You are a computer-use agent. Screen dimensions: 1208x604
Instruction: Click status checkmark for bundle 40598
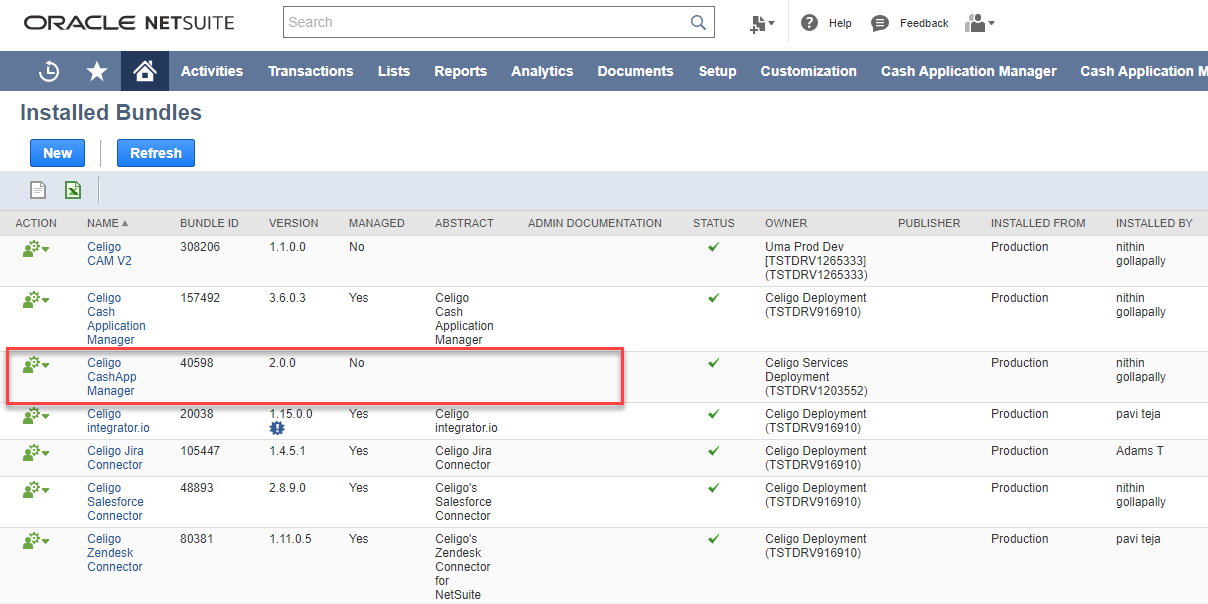point(713,363)
